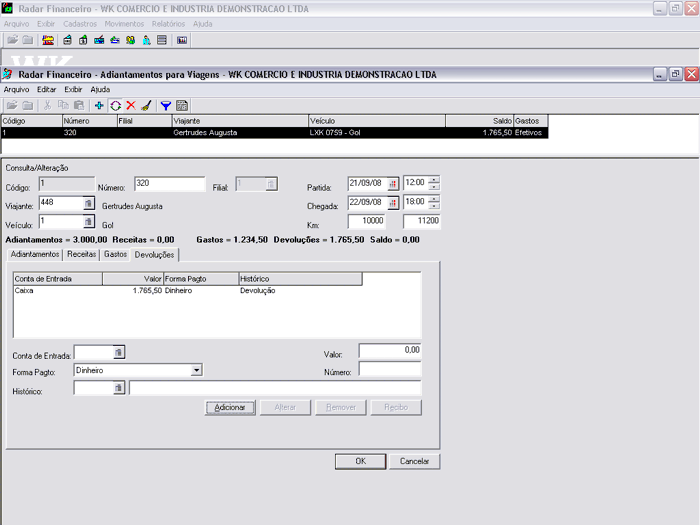
Task: Decrease the Chegada time with down arrow
Action: pos(434,206)
